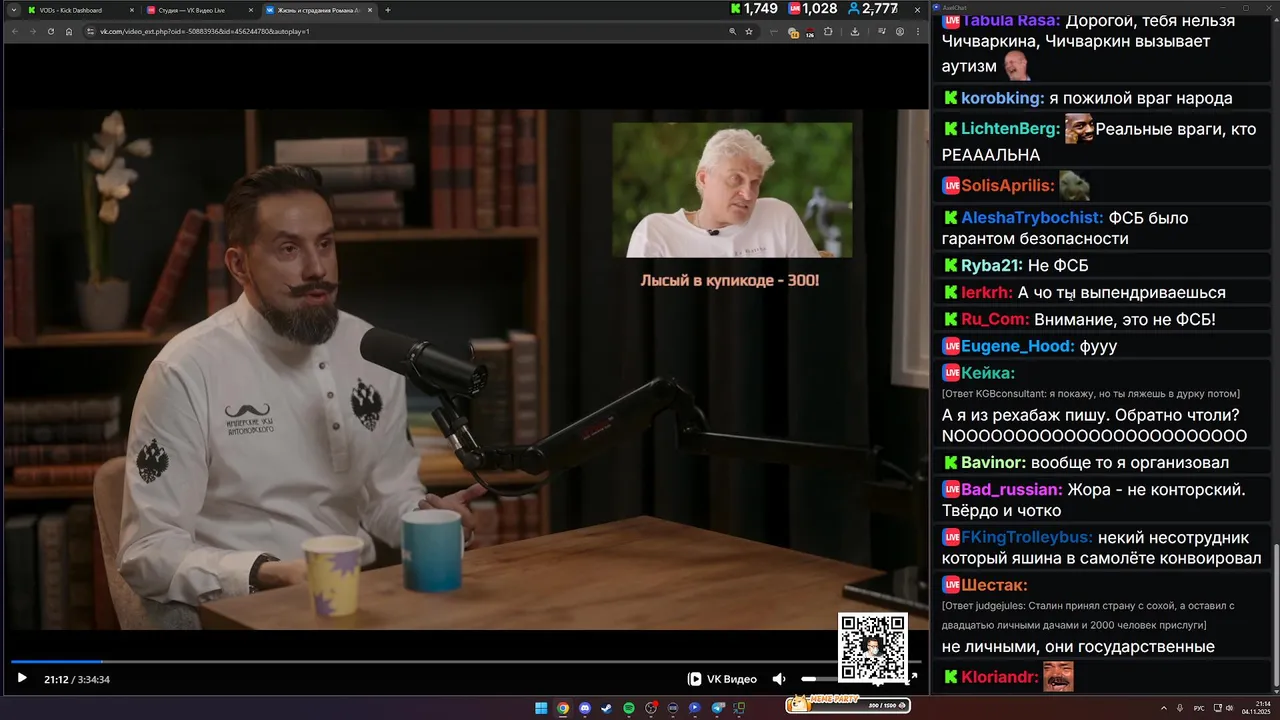Close the Студия — VK Видео Live tab
The height and width of the screenshot is (720, 1280).
(x=251, y=10)
